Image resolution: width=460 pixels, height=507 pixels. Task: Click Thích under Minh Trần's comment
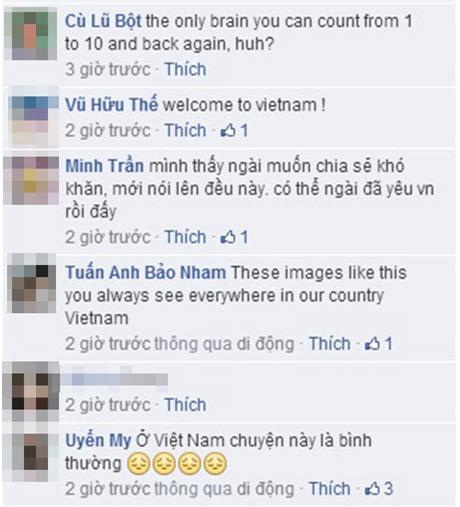pos(186,237)
